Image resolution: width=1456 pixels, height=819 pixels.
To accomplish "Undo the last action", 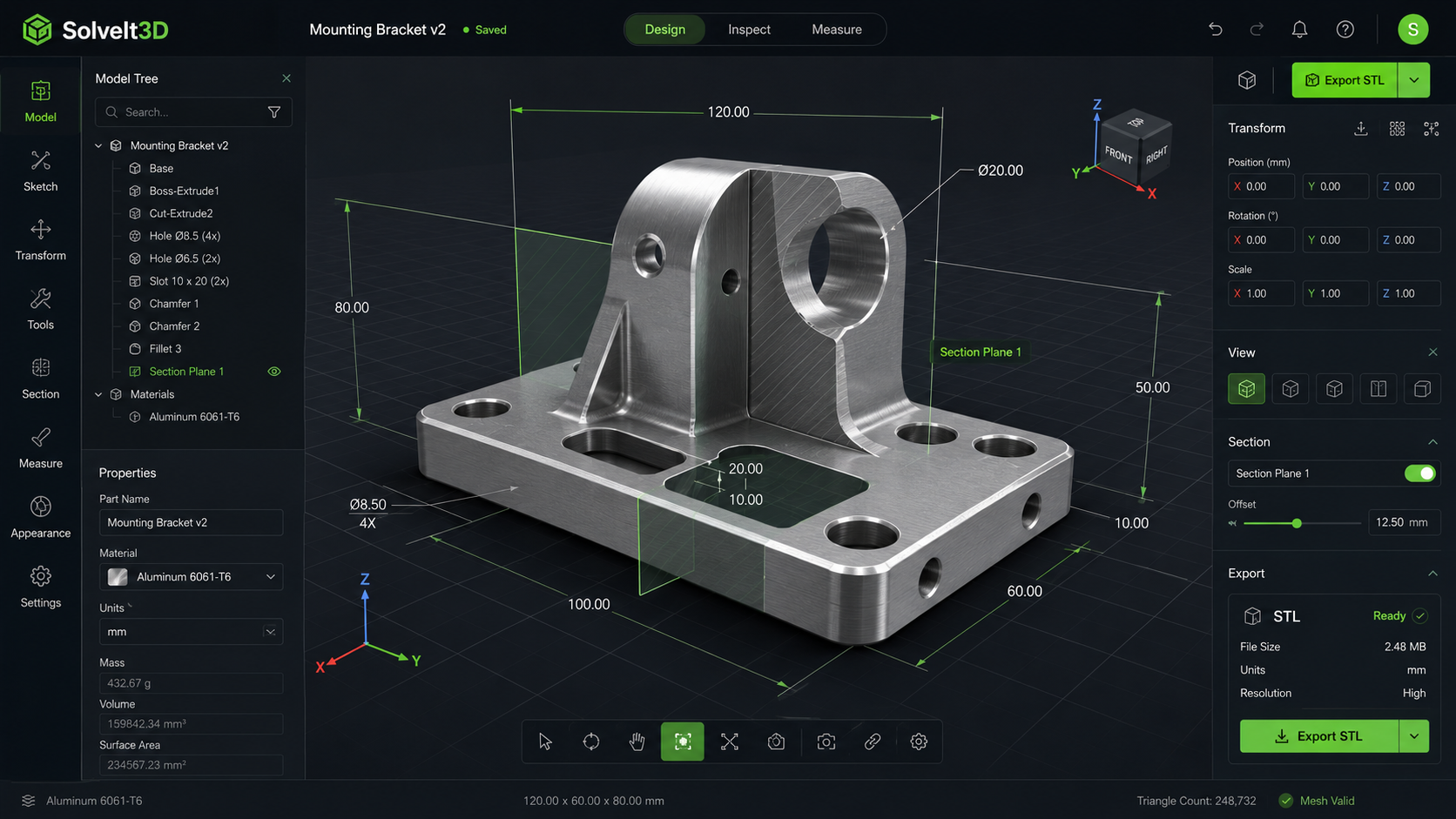I will point(1216,30).
